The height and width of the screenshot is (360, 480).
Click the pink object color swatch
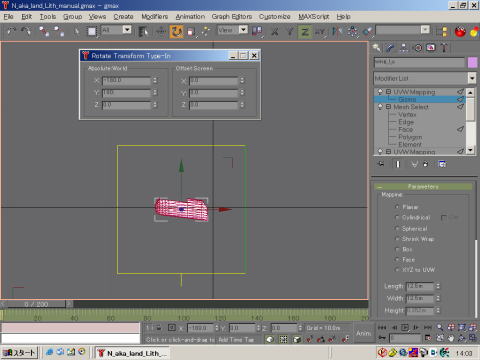(x=473, y=62)
